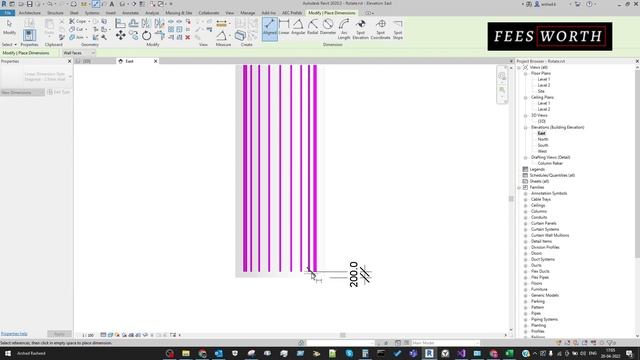
Task: Click the Align tool in Modify panel
Action: pos(120,23)
